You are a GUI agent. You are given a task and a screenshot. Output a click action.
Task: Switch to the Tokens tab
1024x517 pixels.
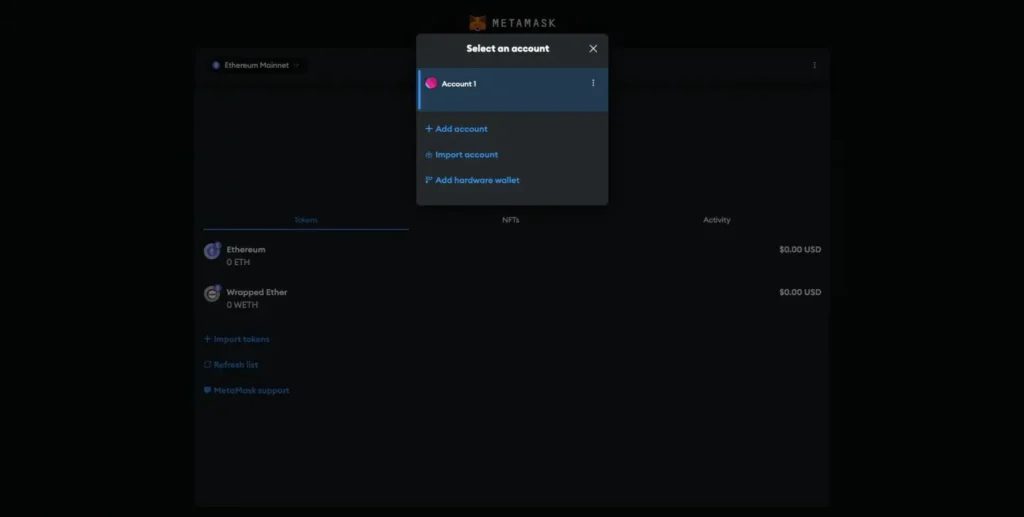click(x=306, y=220)
